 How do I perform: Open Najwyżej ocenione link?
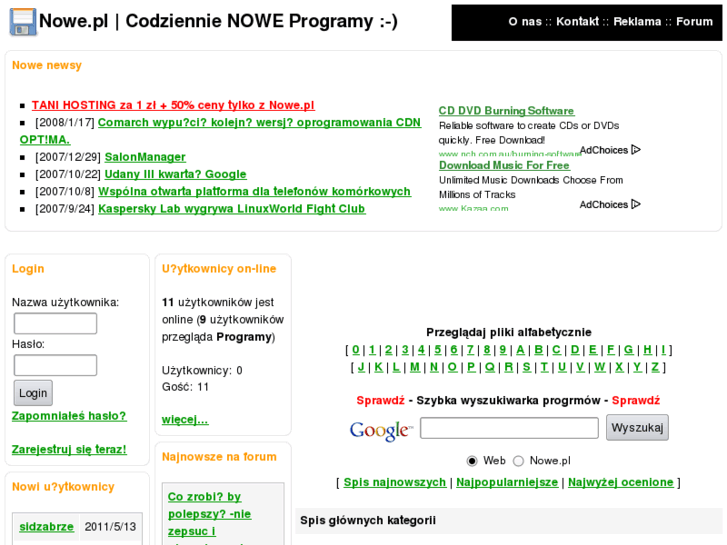click(621, 482)
